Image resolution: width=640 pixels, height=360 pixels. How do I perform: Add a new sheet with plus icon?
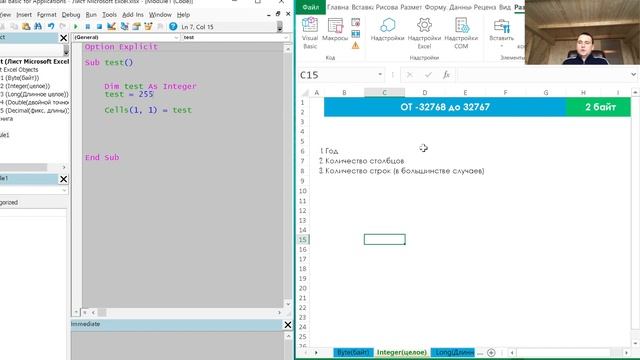[x=491, y=352]
